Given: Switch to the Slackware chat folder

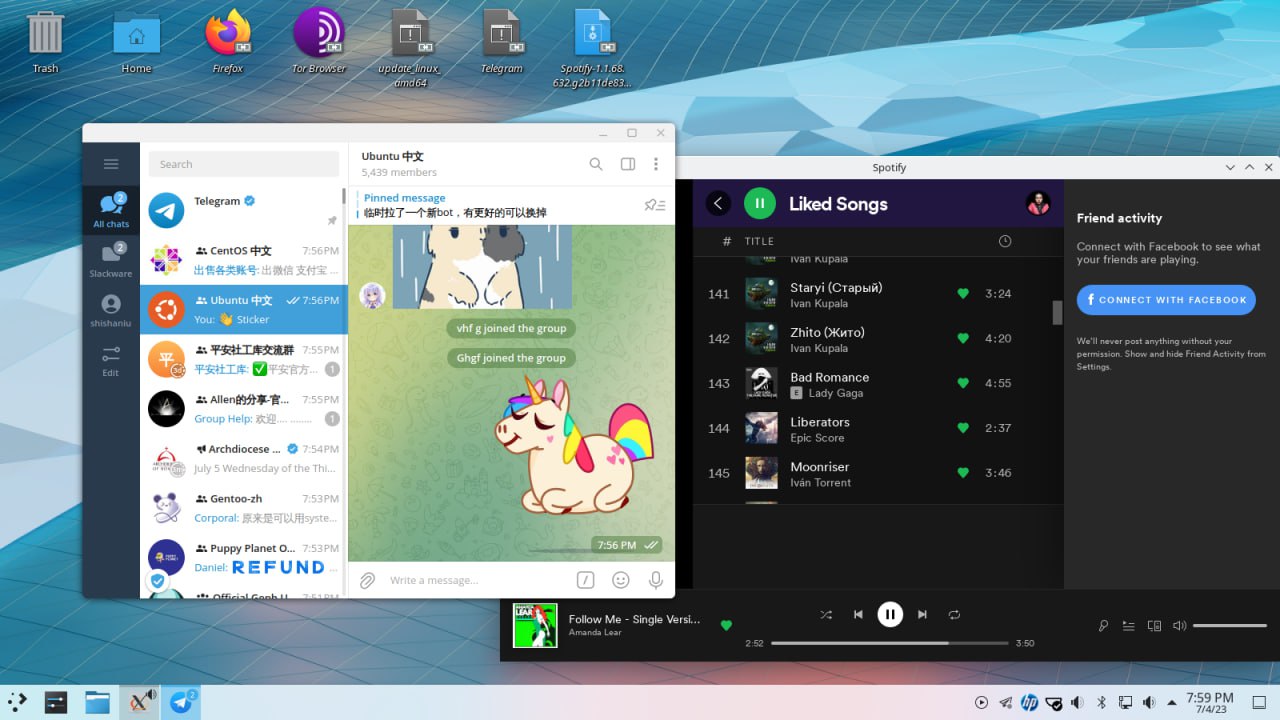Looking at the screenshot, I should [x=111, y=260].
